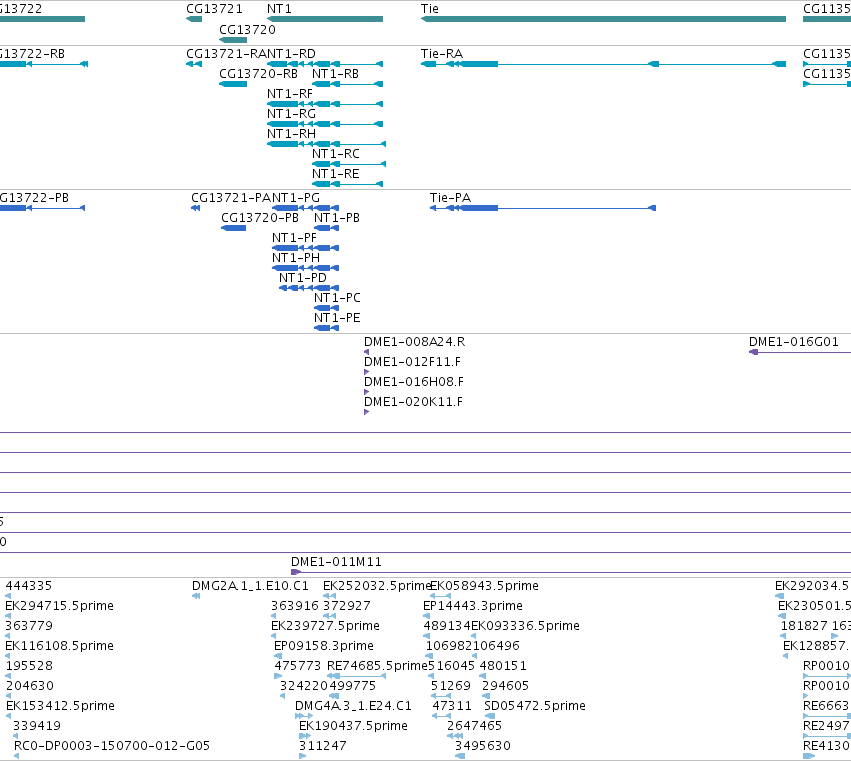
Task: Select the EK294715.5prime EST label
Action: coord(60,606)
